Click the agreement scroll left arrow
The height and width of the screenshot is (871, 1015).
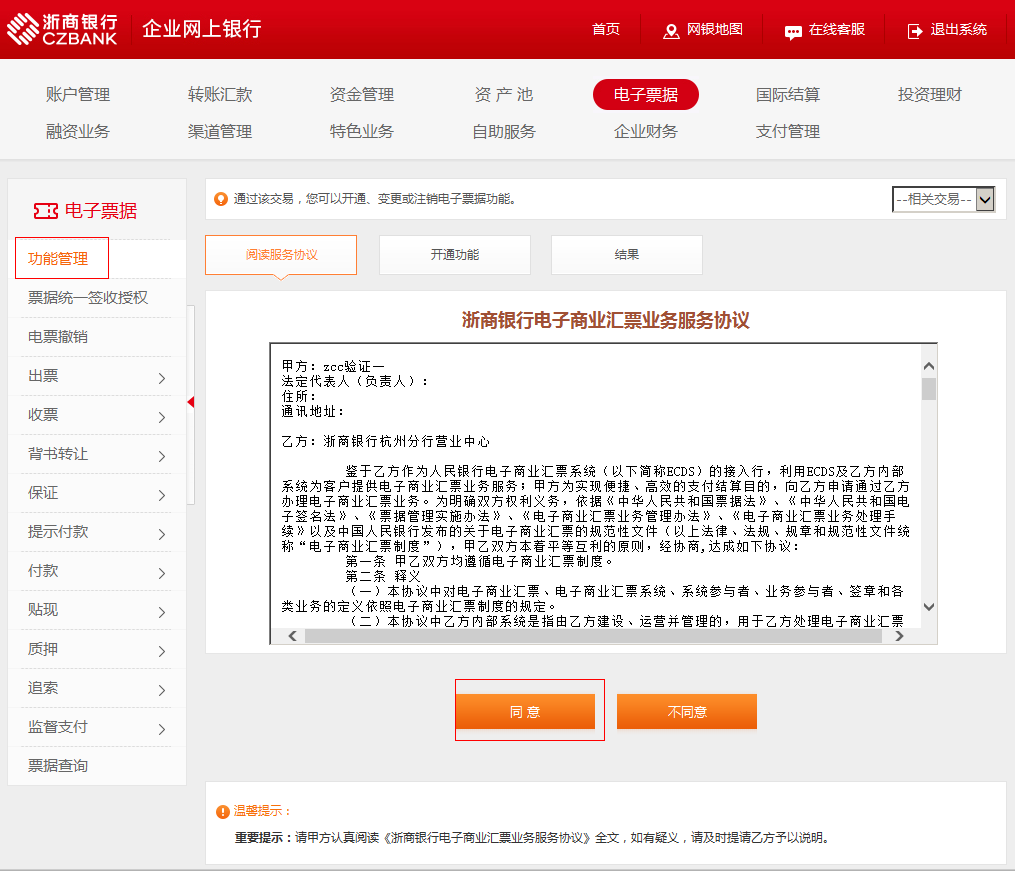point(293,636)
